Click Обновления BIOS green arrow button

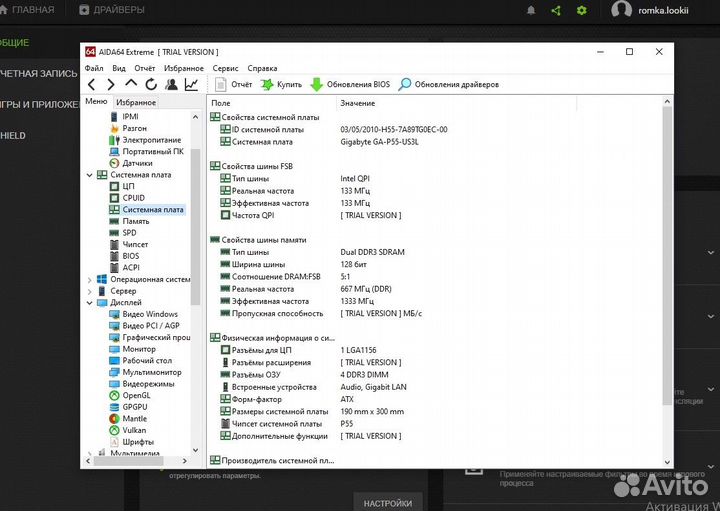(350, 85)
